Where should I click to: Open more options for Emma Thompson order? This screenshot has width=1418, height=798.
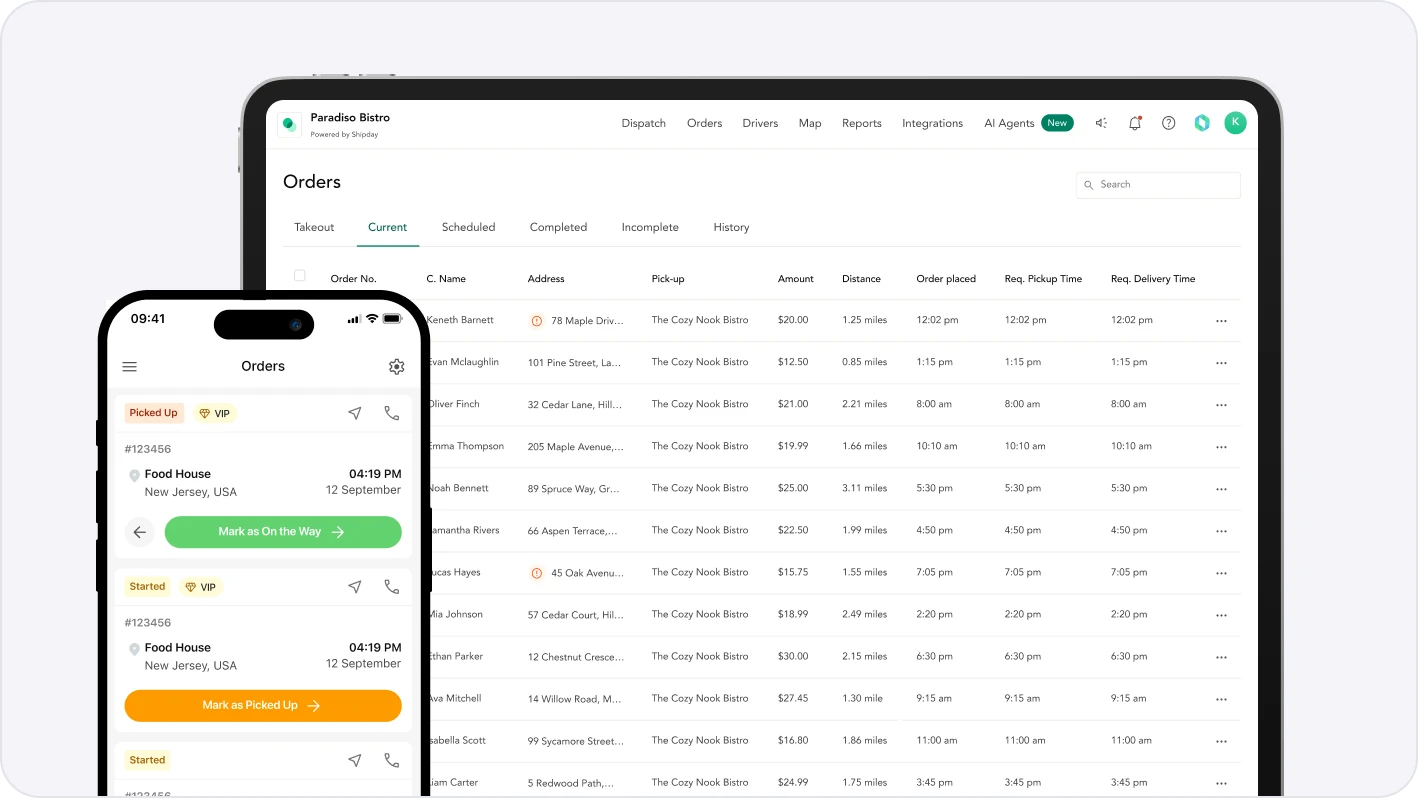(1221, 447)
